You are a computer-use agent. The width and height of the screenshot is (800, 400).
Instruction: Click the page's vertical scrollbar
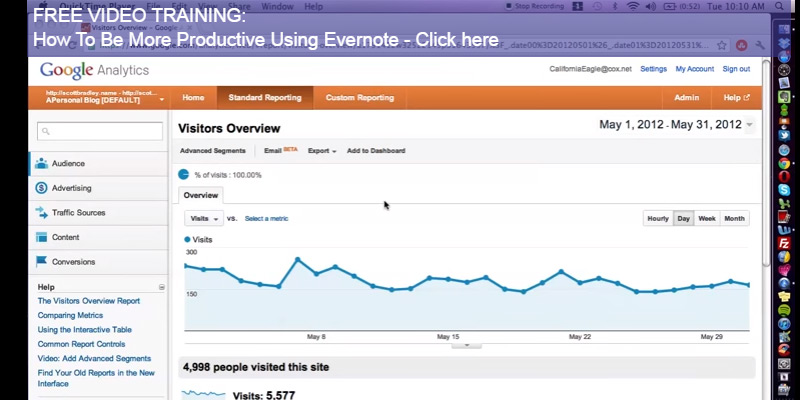766,162
